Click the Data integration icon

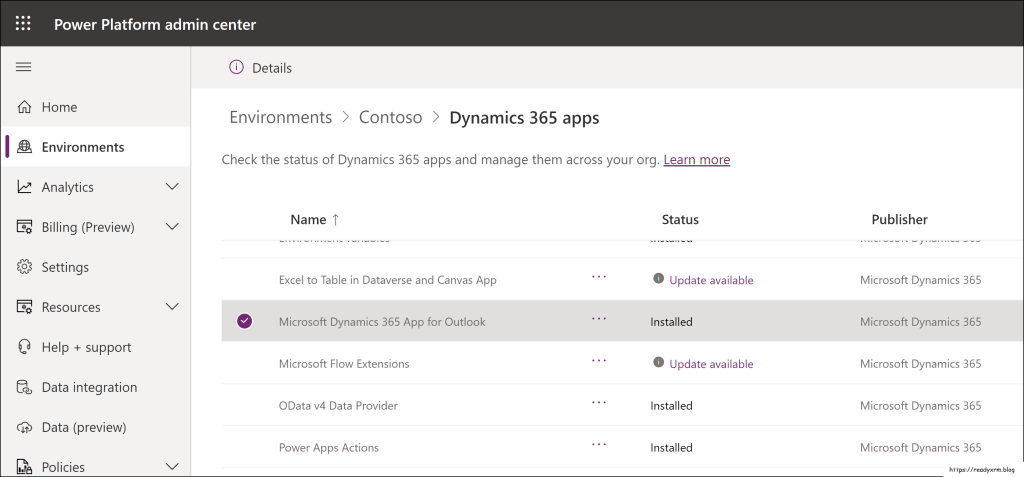click(x=25, y=387)
